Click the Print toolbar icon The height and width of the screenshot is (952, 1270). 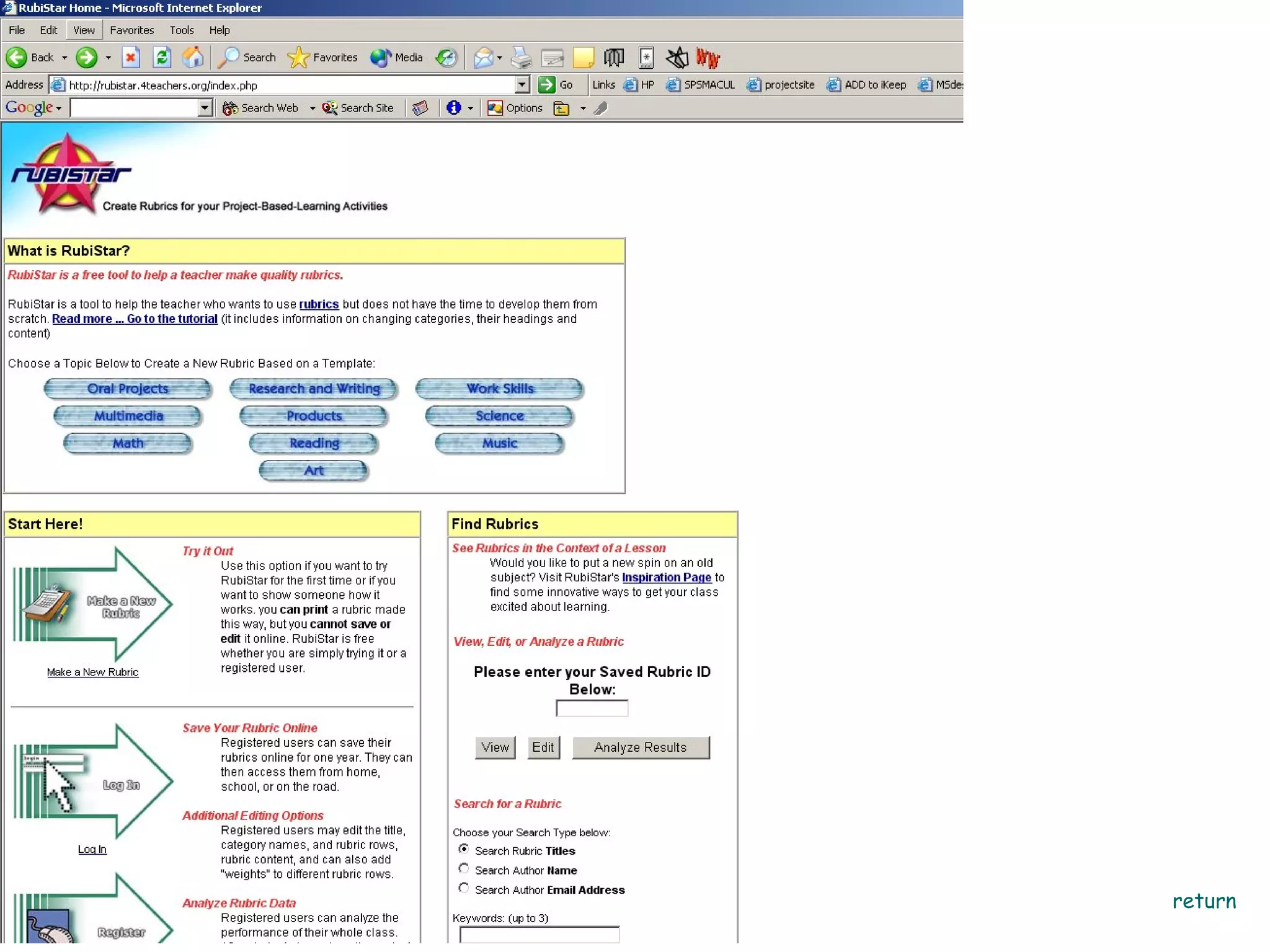pos(521,58)
